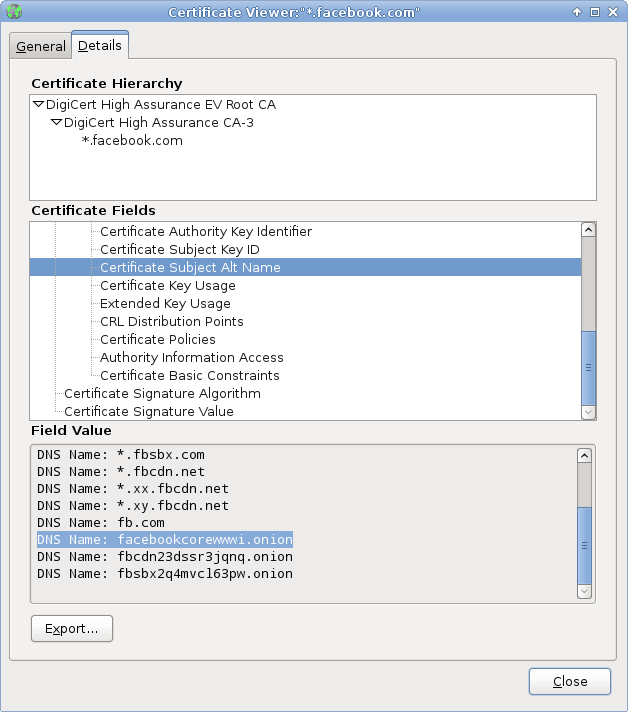Image resolution: width=628 pixels, height=712 pixels.
Task: Click DNS Name *.fbcdn.net line
Action: (121, 472)
